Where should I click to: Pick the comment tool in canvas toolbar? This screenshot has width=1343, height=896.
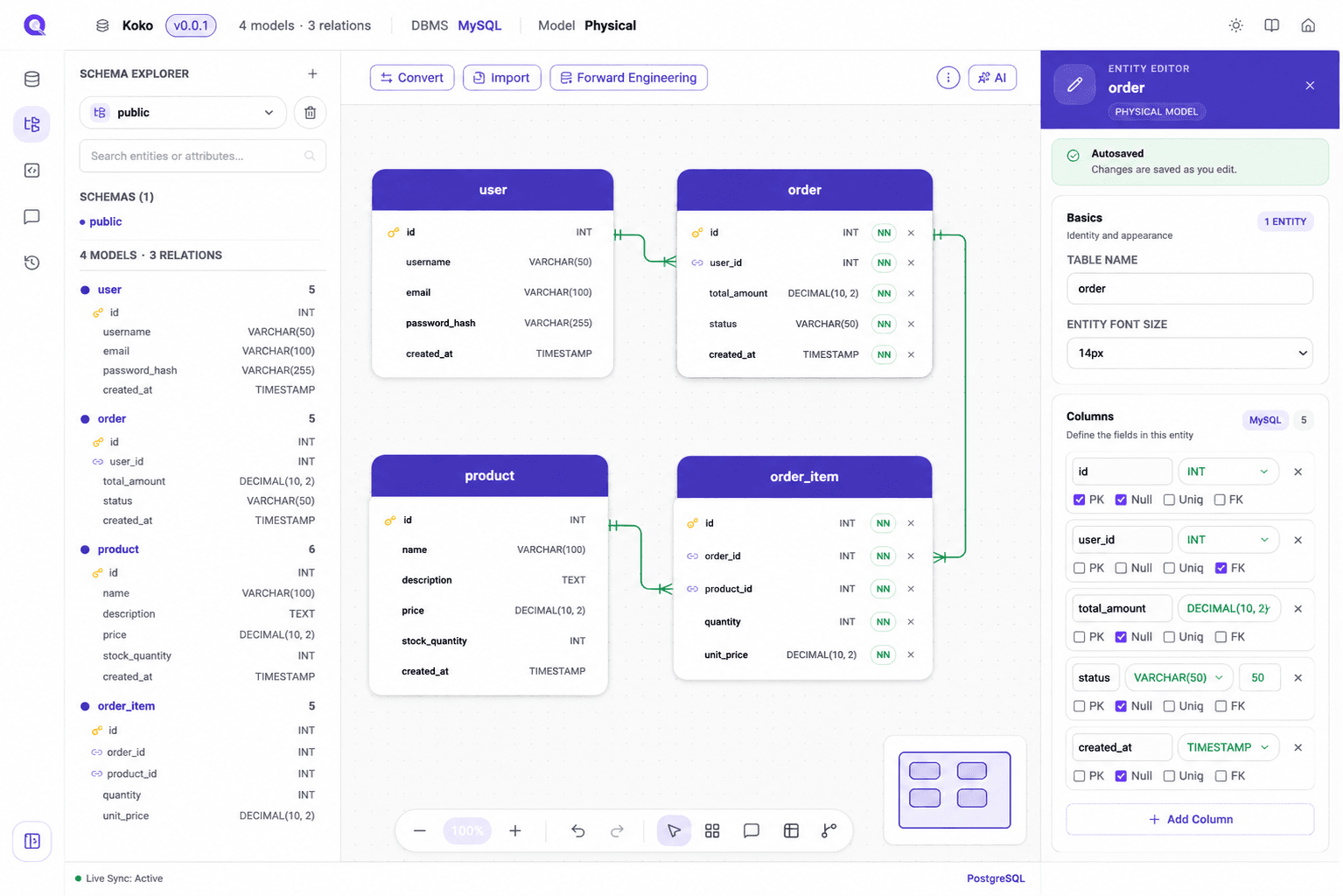pyautogui.click(x=752, y=830)
